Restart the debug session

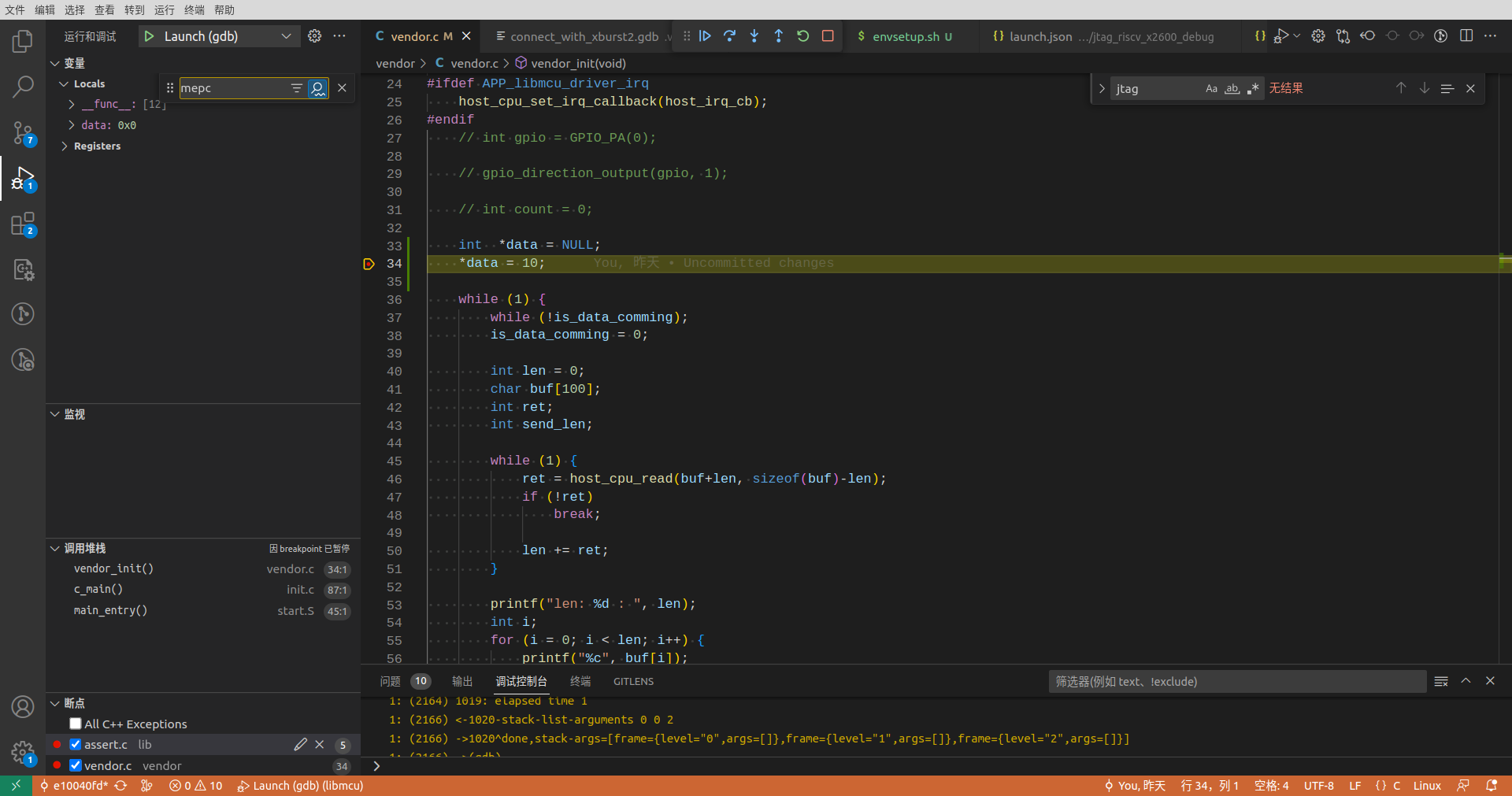point(803,36)
